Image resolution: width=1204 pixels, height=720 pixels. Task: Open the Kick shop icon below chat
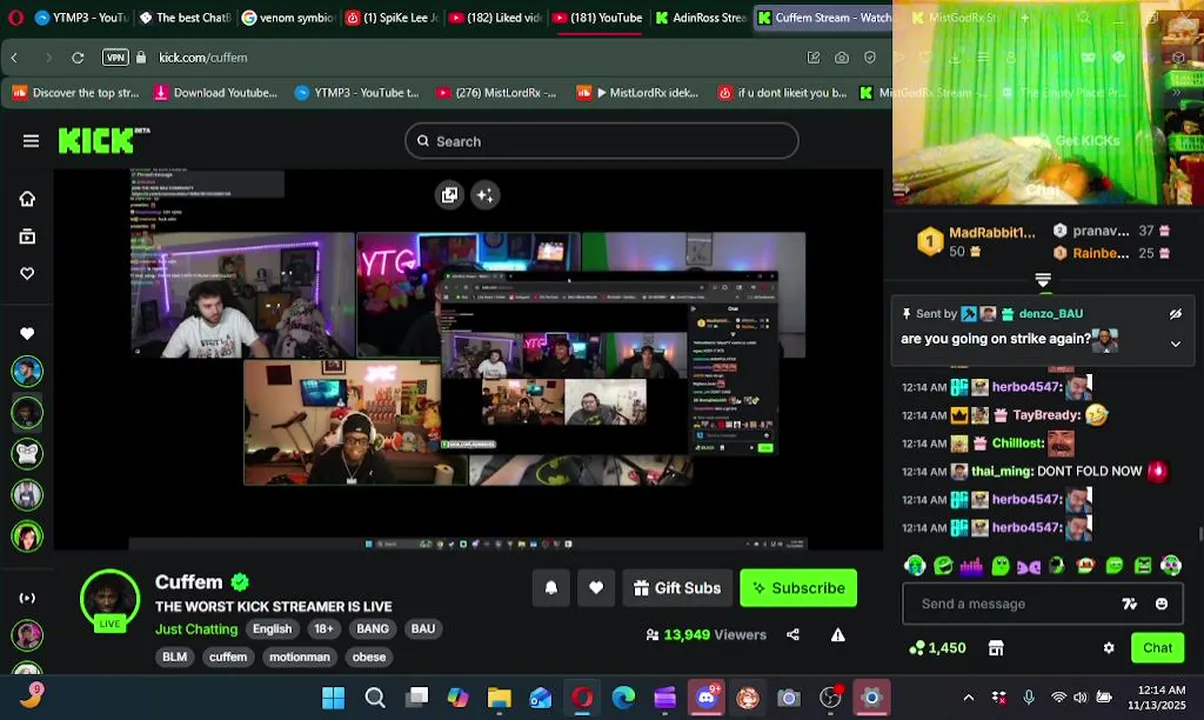pyautogui.click(x=996, y=648)
